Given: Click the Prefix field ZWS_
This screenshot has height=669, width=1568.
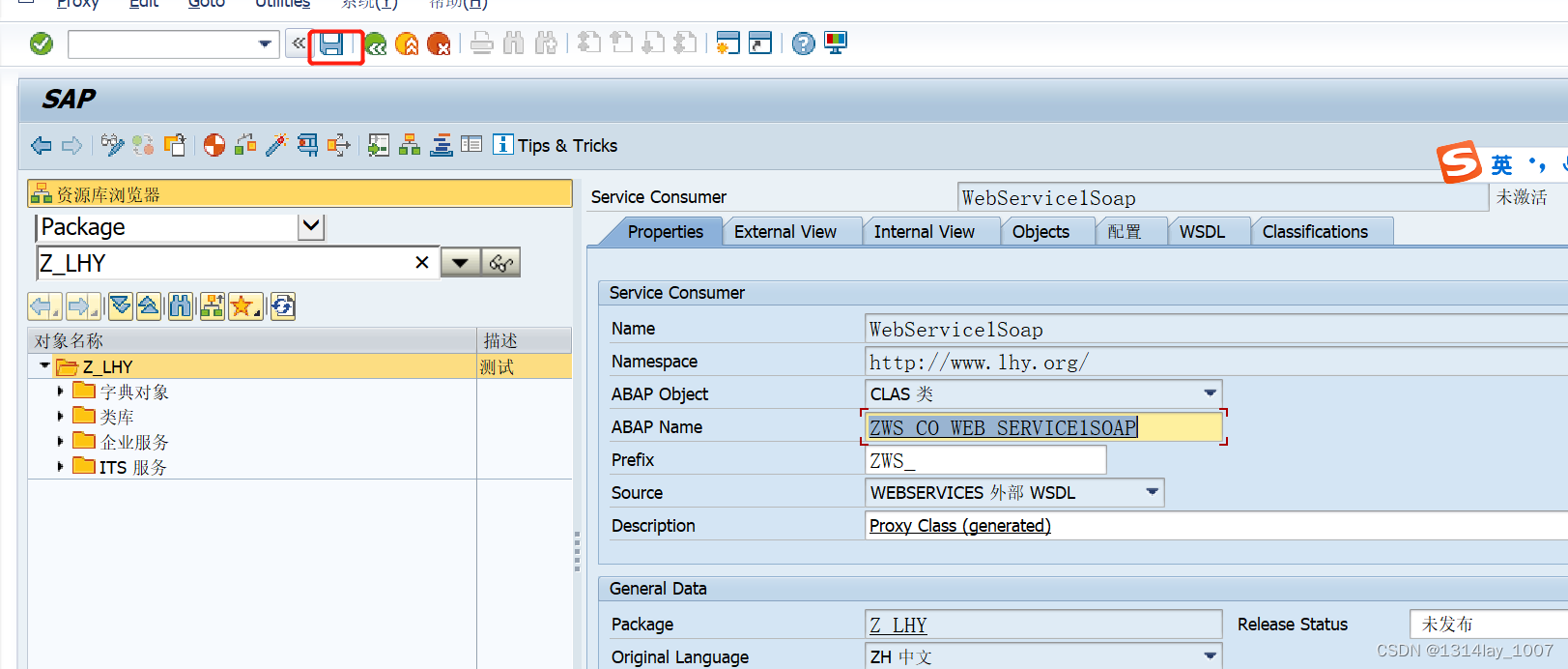Looking at the screenshot, I should coord(985,460).
